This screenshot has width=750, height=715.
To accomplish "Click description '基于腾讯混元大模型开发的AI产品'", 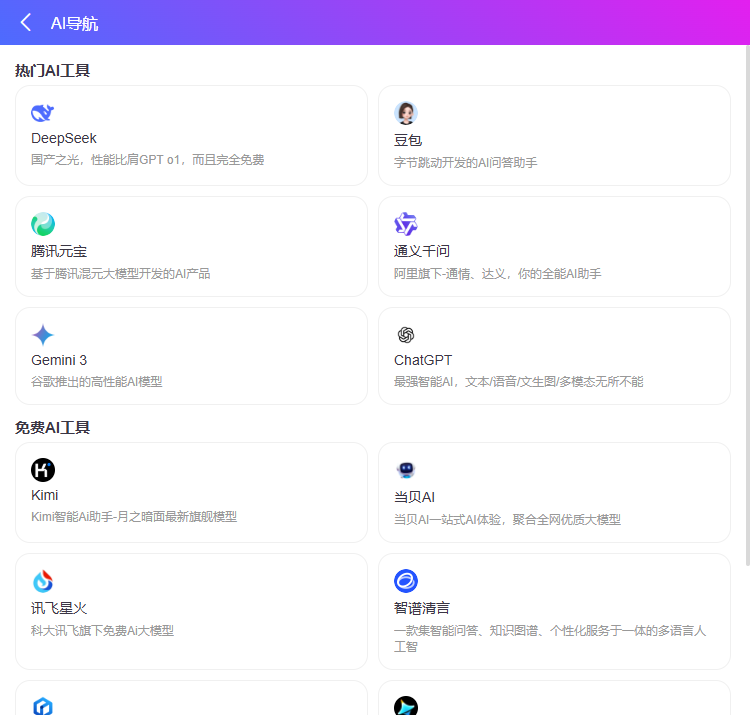I will point(121,274).
